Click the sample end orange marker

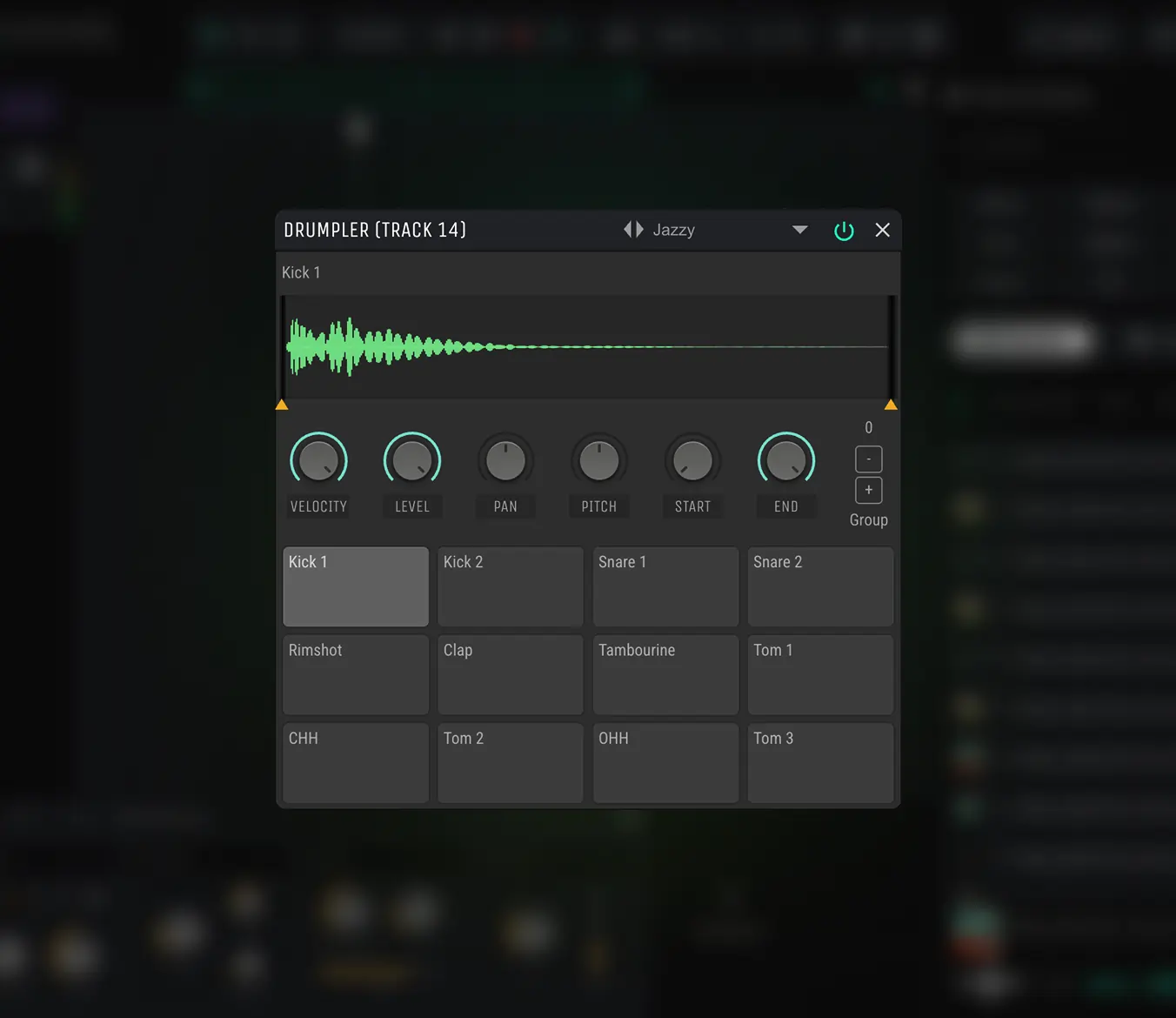pyautogui.click(x=891, y=405)
